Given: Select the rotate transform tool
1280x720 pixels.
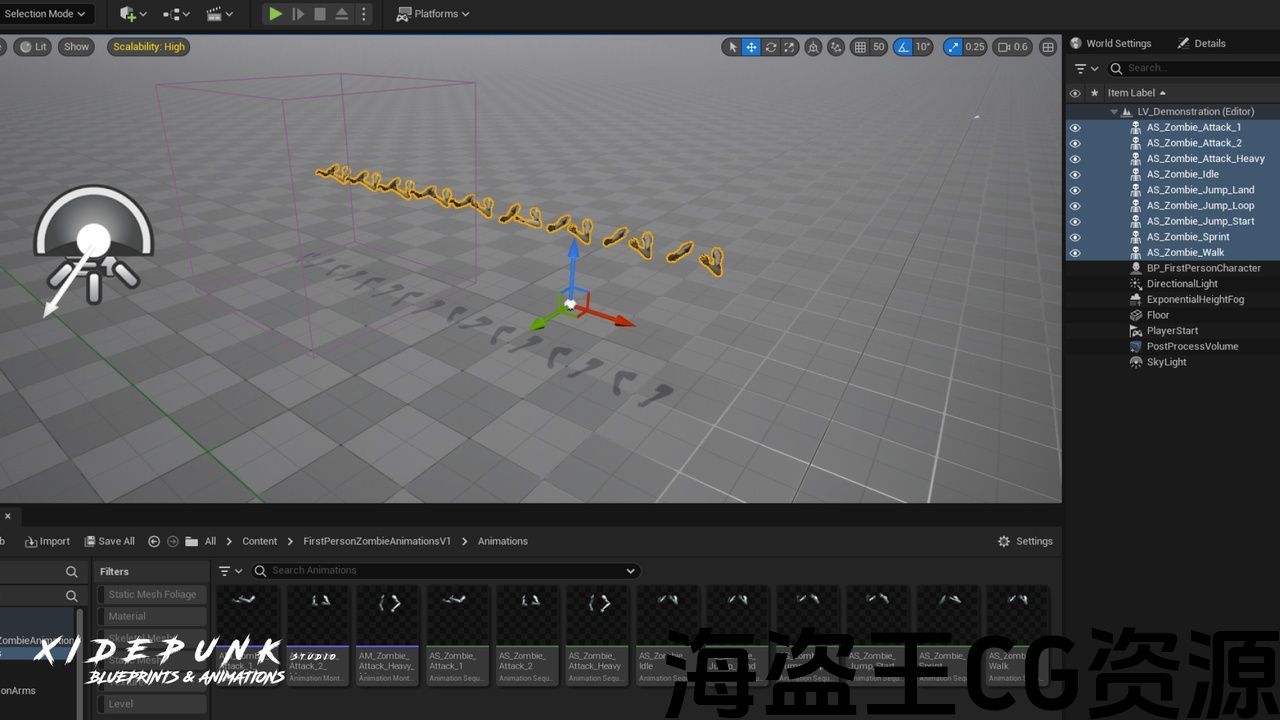Looking at the screenshot, I should 770,47.
